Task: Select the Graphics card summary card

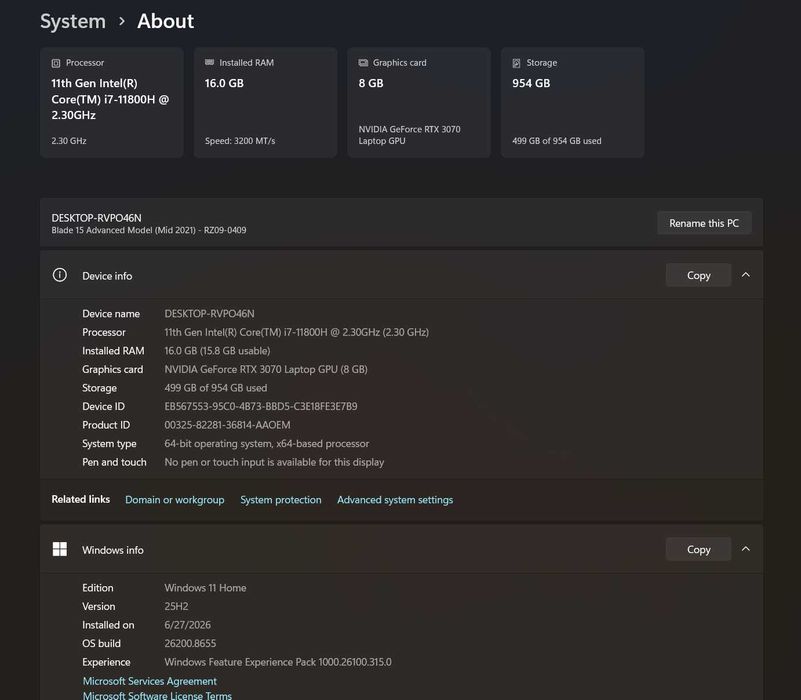Action: point(419,102)
